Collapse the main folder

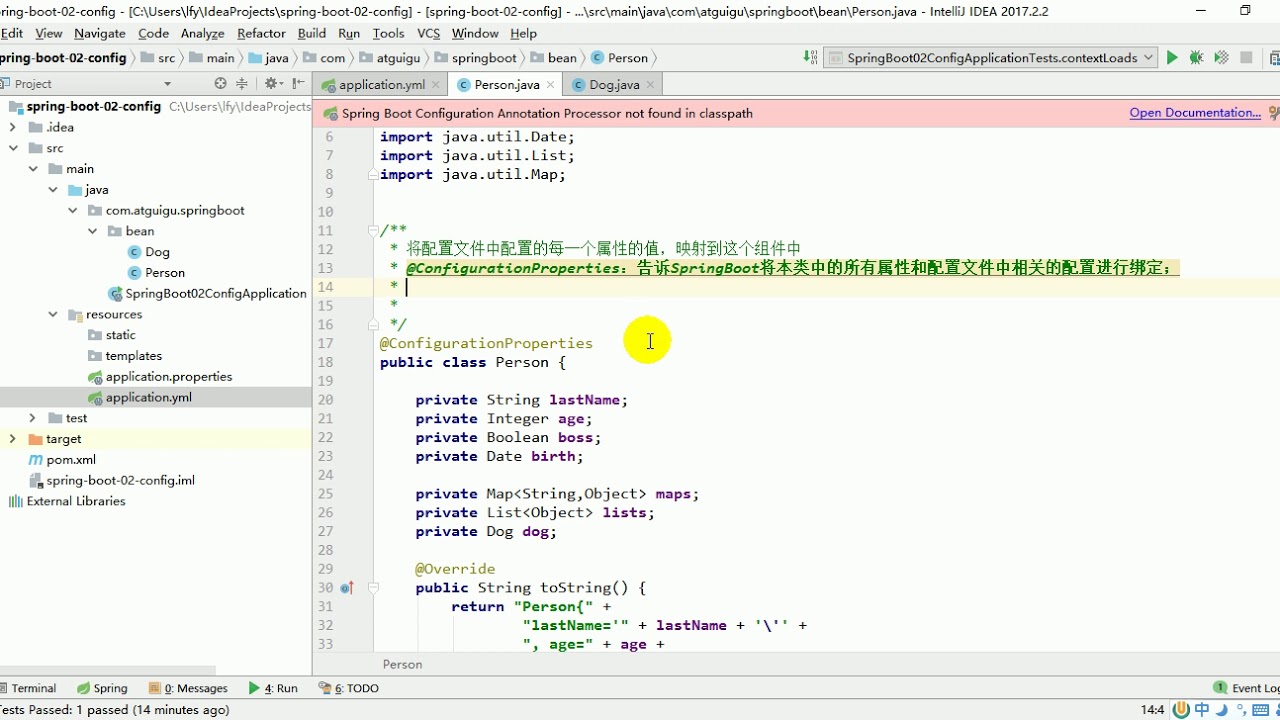(33, 169)
